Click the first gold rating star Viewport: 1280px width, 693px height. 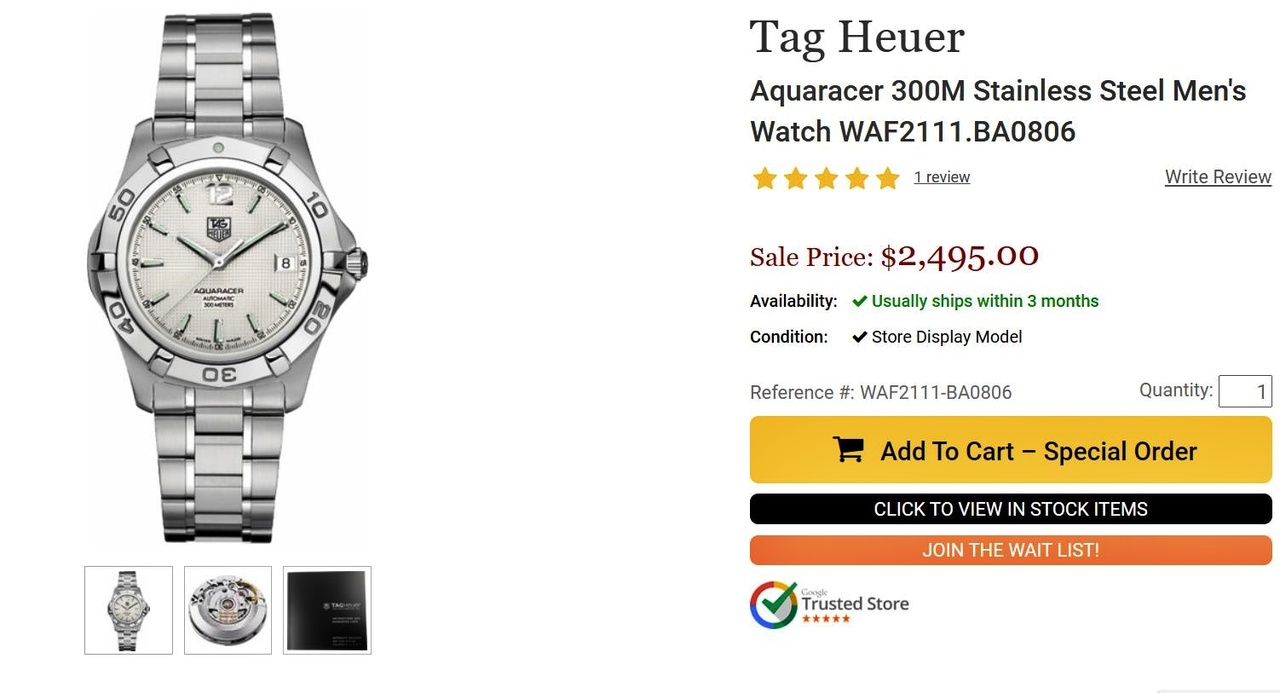764,178
